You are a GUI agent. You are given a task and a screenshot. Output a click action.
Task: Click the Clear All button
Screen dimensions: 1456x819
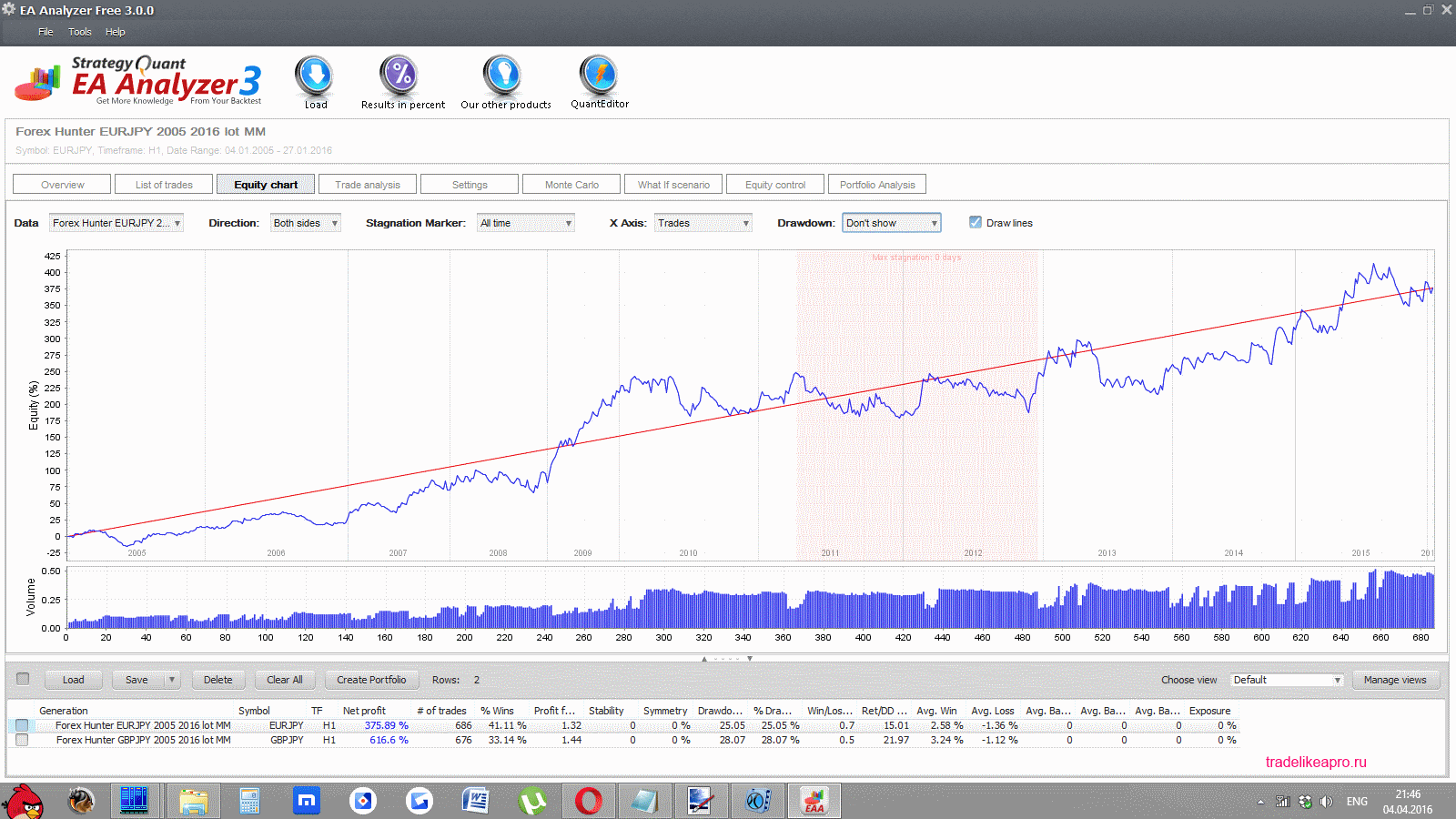tap(285, 680)
